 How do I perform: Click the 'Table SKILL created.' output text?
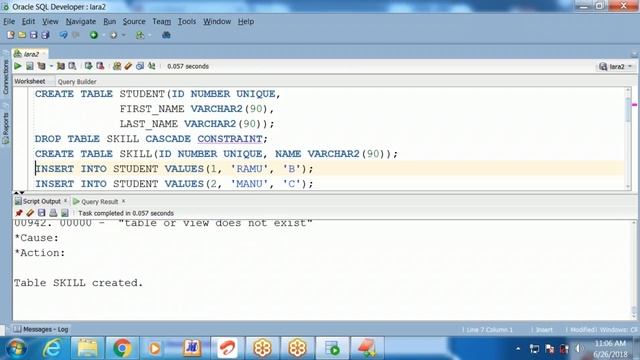pyautogui.click(x=78, y=282)
